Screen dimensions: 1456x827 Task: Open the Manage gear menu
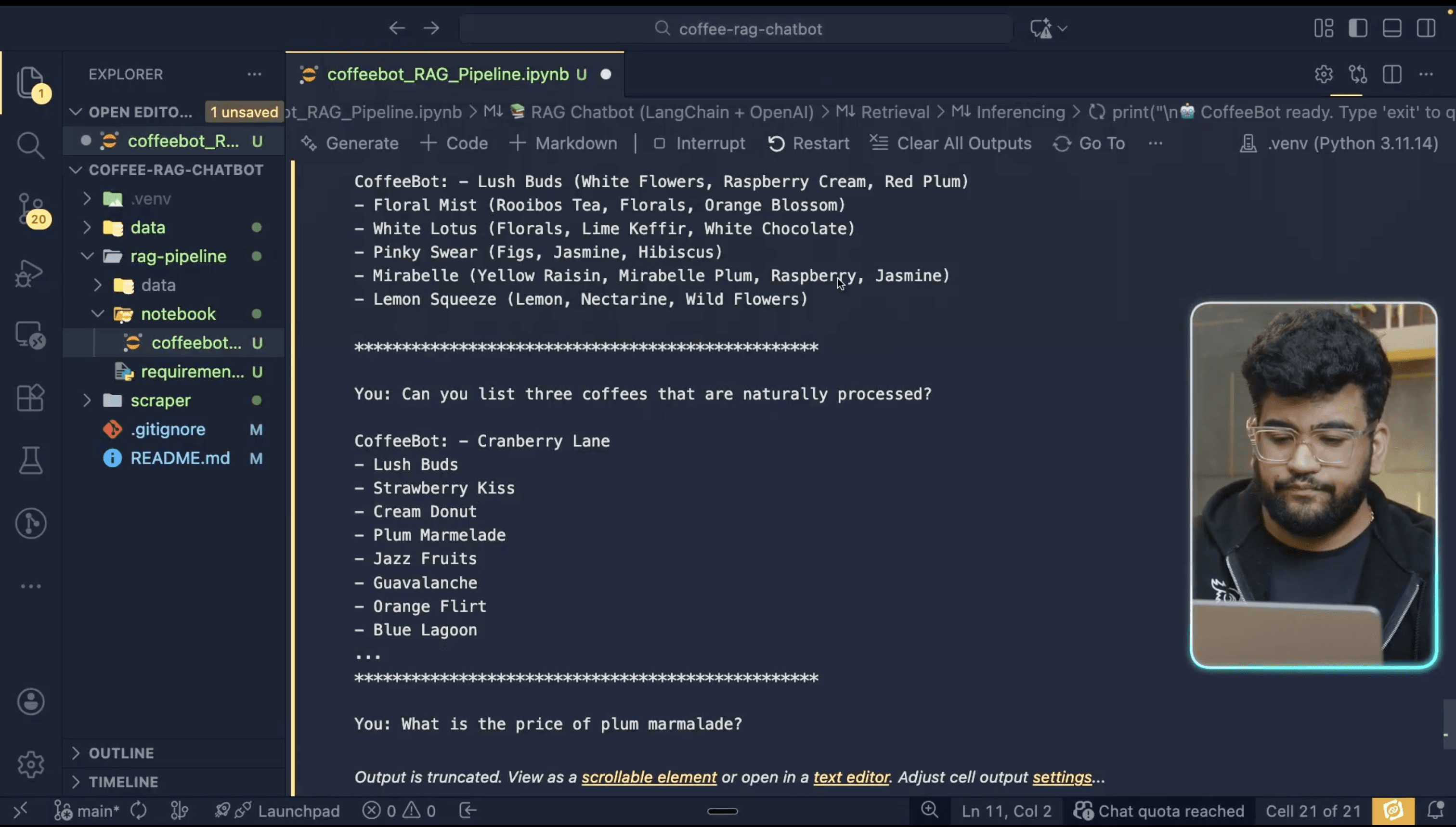point(30,764)
